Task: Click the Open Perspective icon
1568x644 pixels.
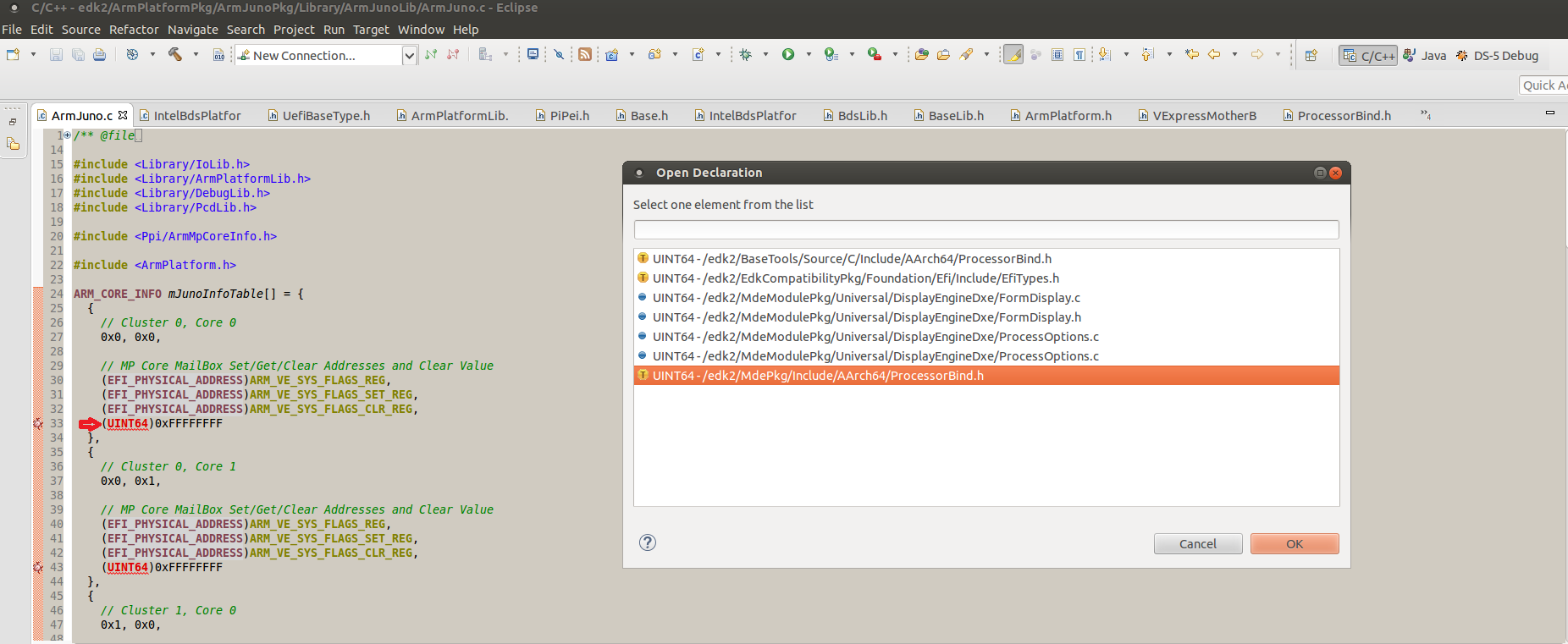Action: click(x=1311, y=55)
